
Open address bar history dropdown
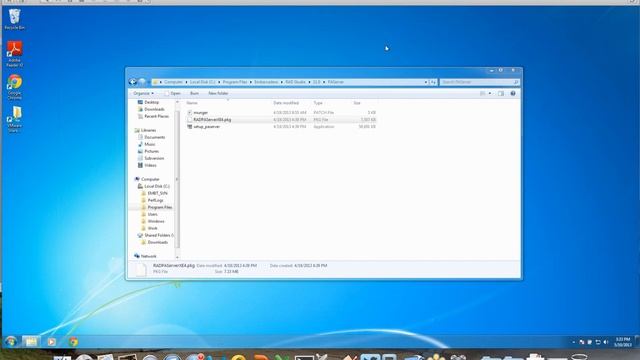point(426,82)
